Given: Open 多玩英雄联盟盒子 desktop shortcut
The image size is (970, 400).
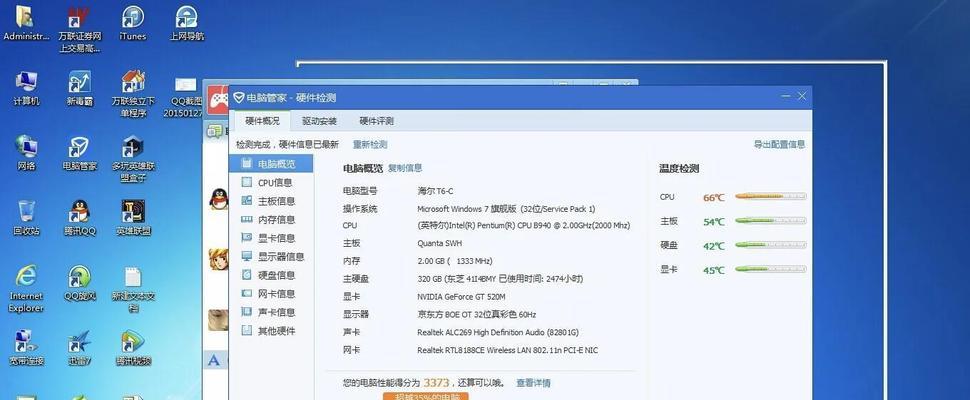Looking at the screenshot, I should [132, 159].
